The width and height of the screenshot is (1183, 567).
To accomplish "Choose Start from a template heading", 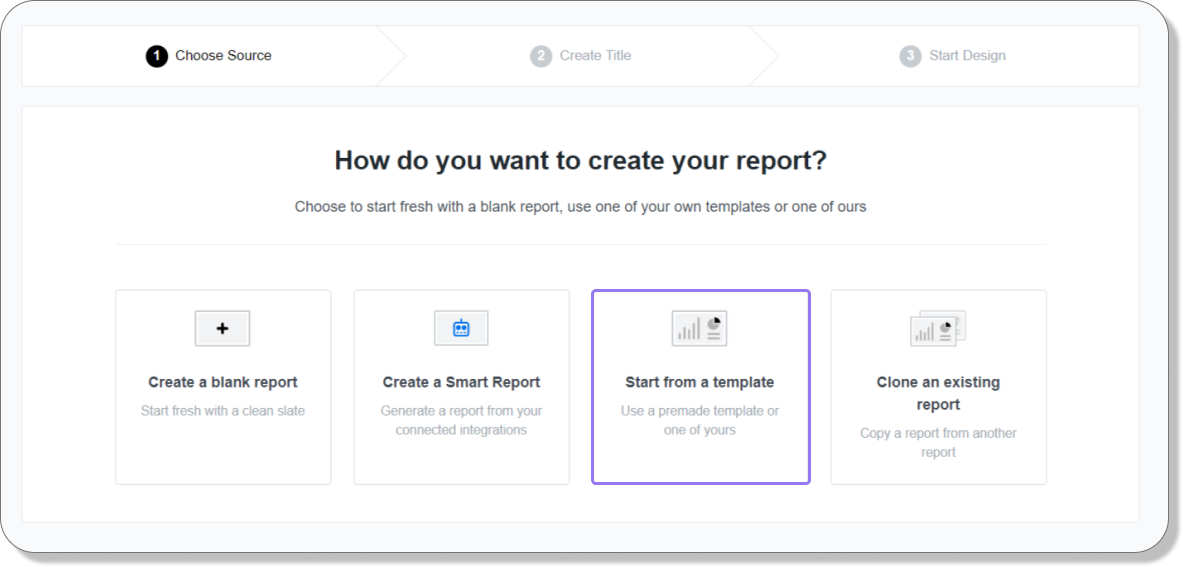I will 699,382.
